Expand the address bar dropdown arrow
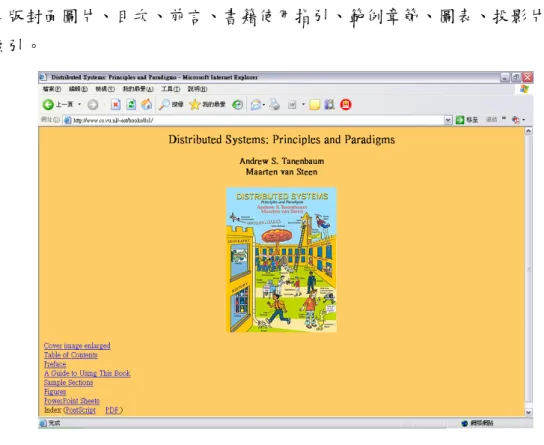 coord(448,120)
